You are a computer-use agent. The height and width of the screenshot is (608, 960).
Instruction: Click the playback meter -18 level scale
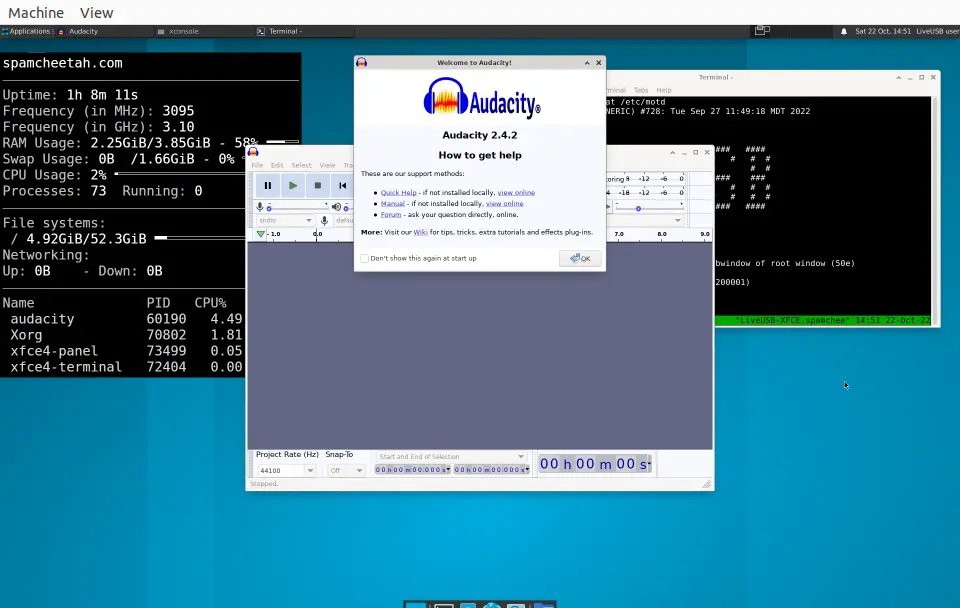pyautogui.click(x=624, y=192)
